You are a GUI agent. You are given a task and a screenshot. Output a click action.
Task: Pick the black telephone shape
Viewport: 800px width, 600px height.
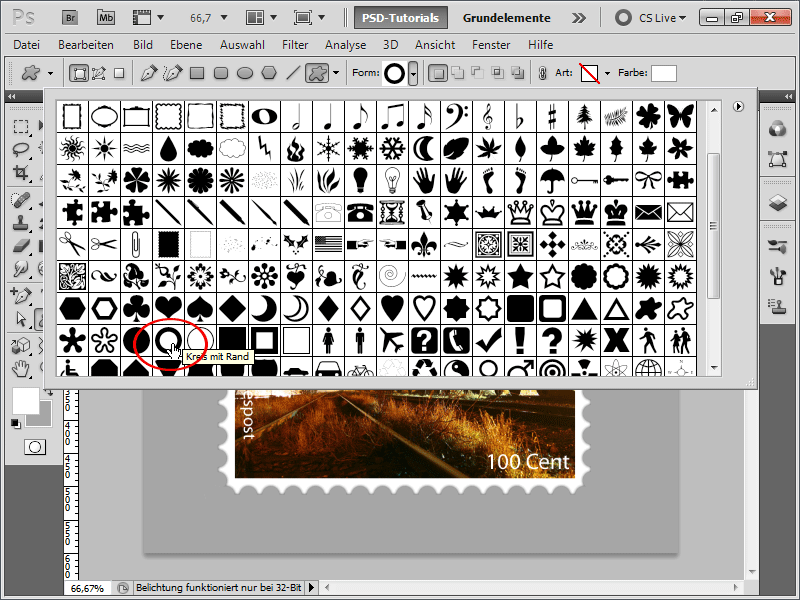coord(360,212)
